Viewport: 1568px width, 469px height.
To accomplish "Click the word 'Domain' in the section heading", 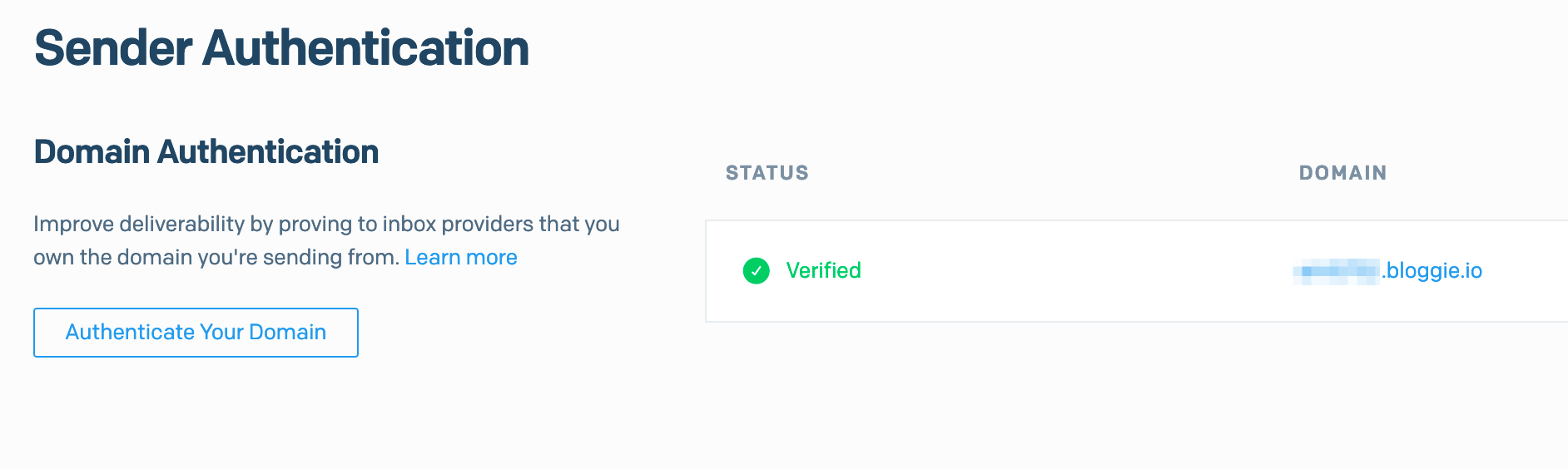I will (92, 152).
